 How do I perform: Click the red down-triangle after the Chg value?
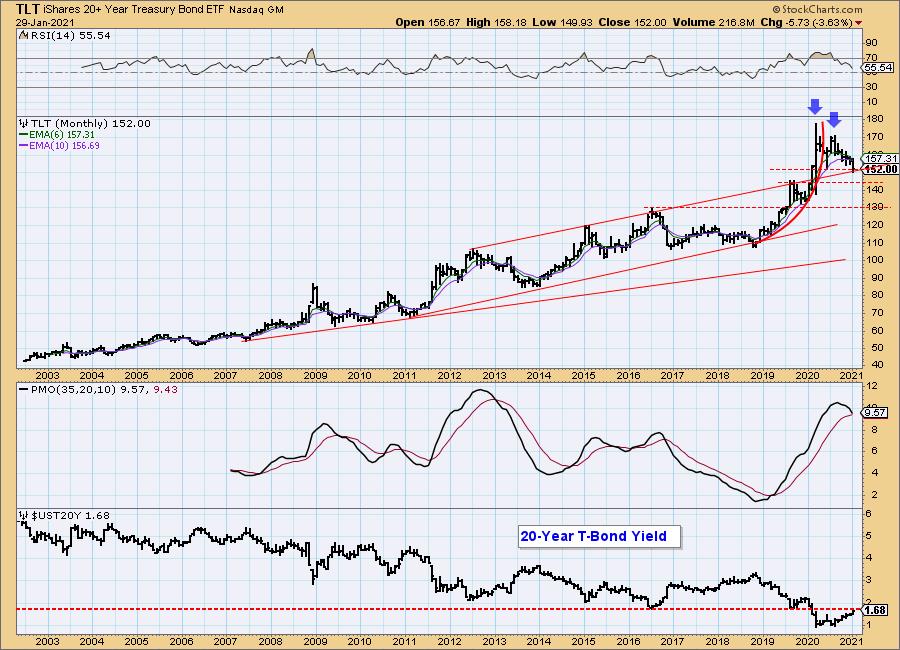coord(859,23)
